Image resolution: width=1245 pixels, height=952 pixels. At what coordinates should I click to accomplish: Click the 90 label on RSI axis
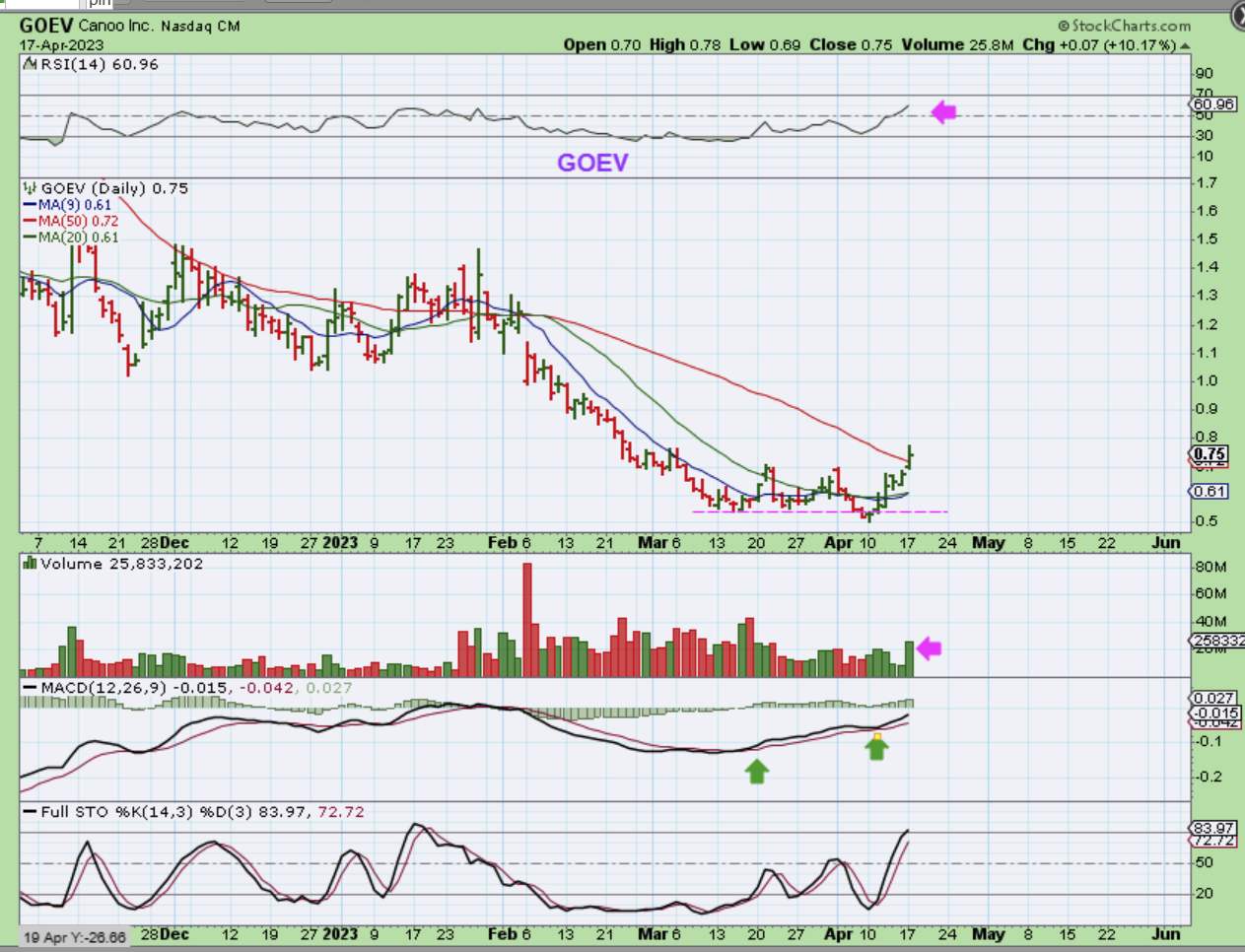point(1204,74)
